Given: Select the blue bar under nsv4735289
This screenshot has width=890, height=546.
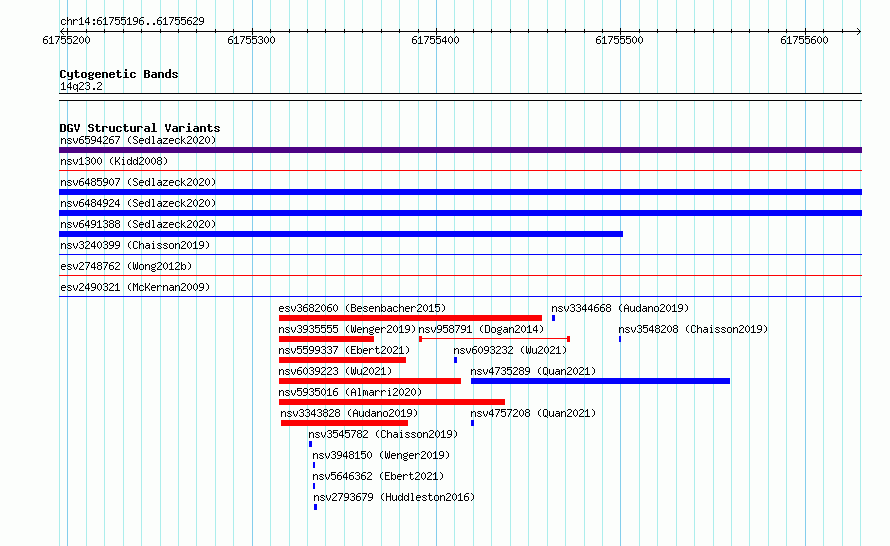Looking at the screenshot, I should coord(601,381).
